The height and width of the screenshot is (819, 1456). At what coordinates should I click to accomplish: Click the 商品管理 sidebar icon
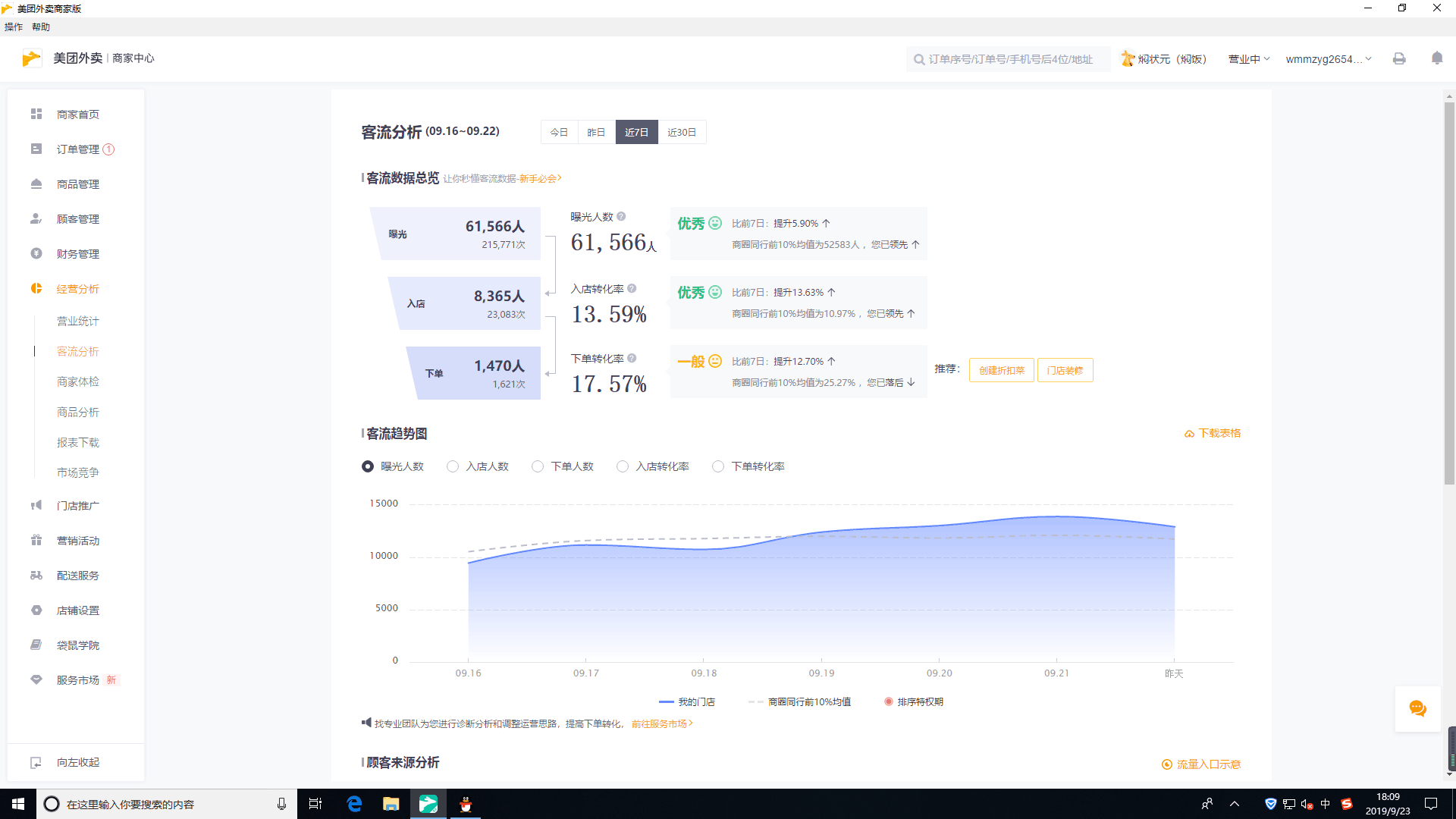(36, 184)
